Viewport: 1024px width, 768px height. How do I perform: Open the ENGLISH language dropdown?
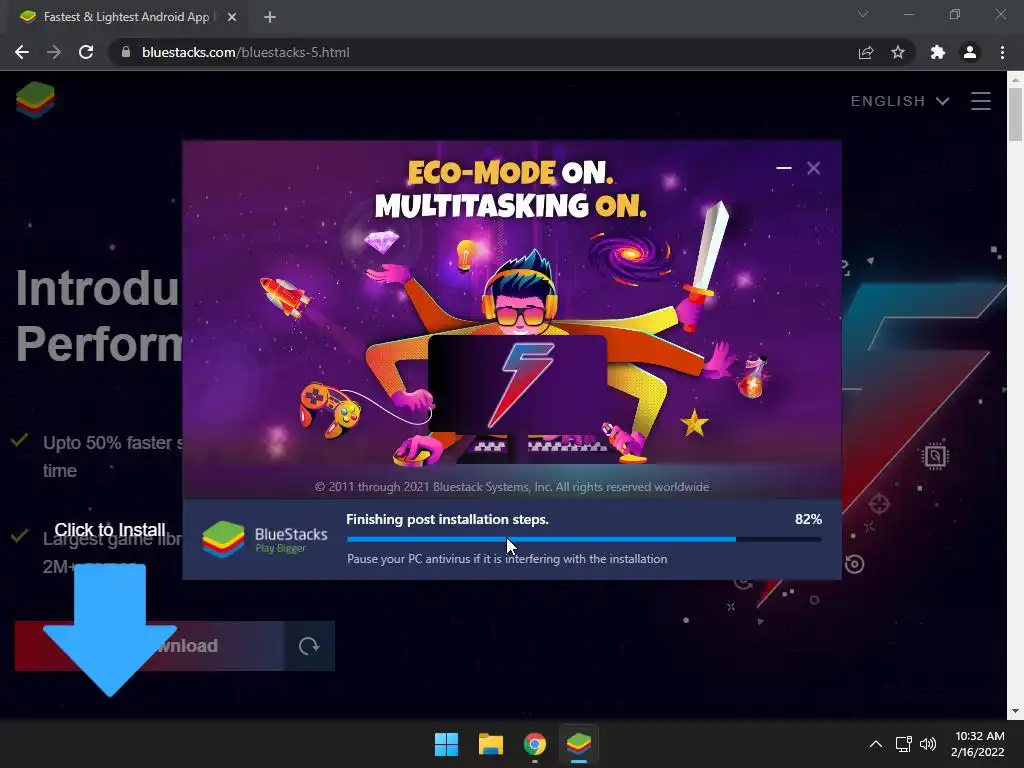899,101
